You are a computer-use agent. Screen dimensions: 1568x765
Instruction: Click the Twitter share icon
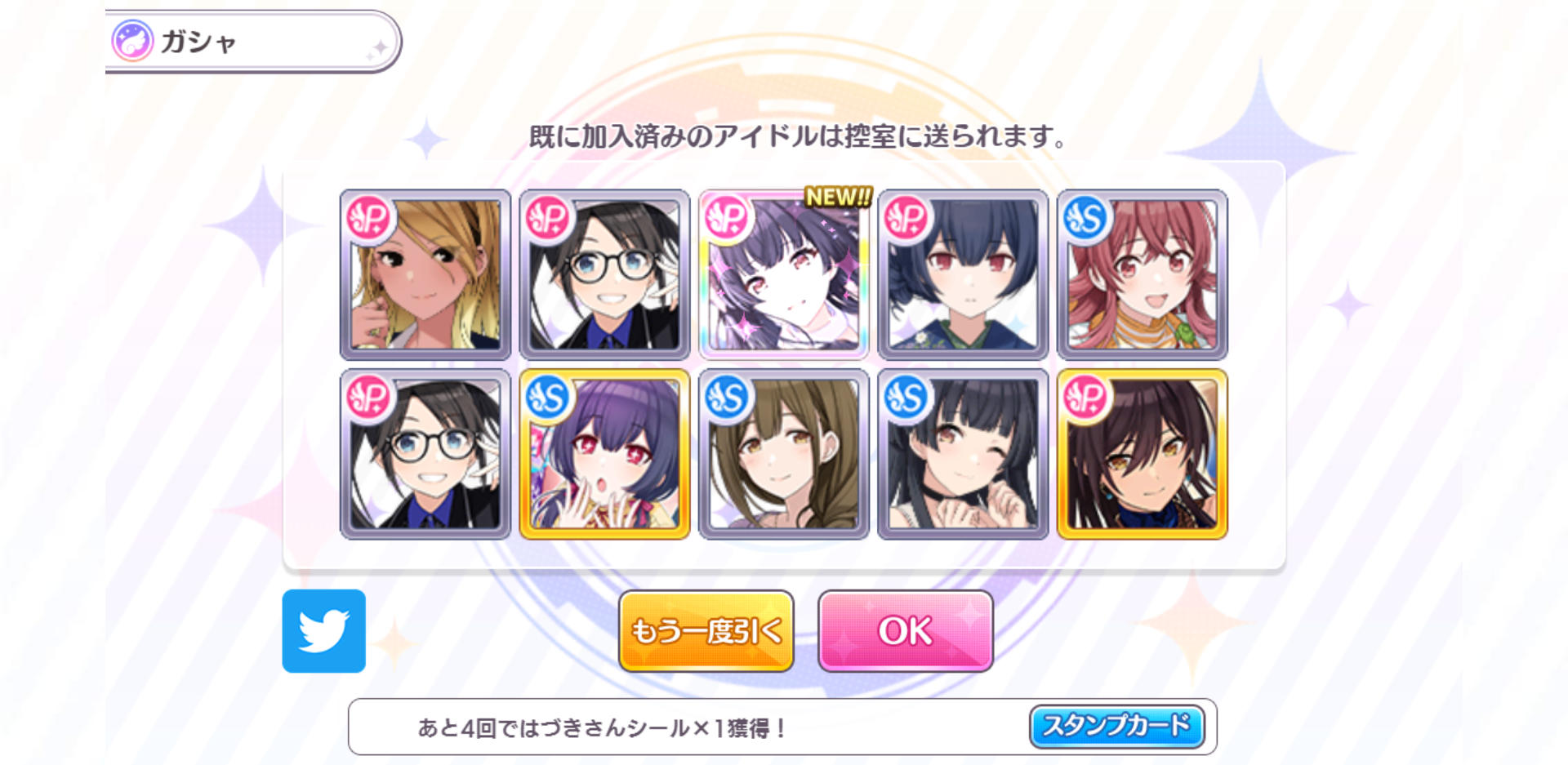tap(323, 630)
